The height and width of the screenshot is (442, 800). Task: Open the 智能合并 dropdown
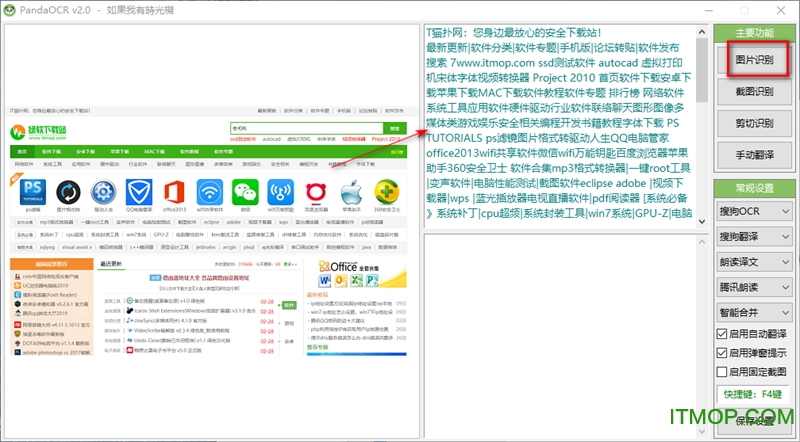click(x=755, y=312)
